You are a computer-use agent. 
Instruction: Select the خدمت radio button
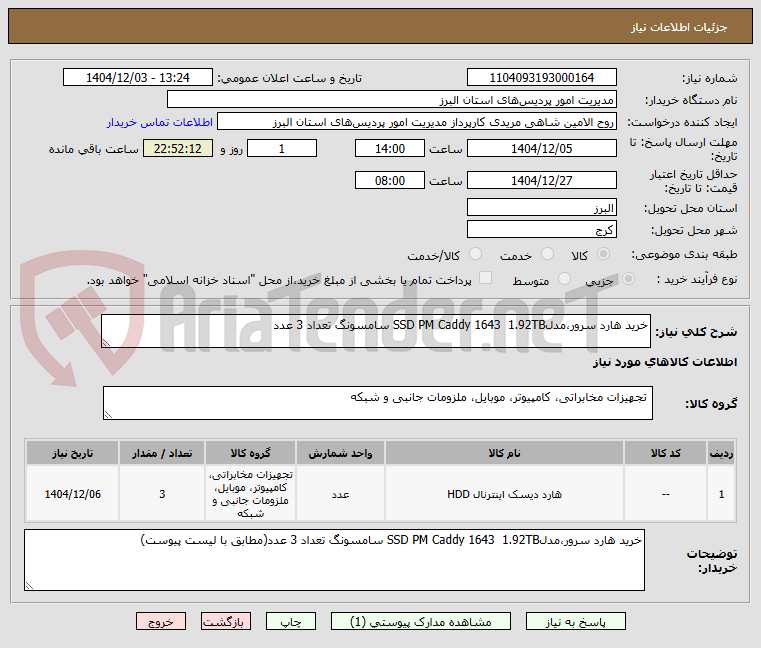[547, 254]
